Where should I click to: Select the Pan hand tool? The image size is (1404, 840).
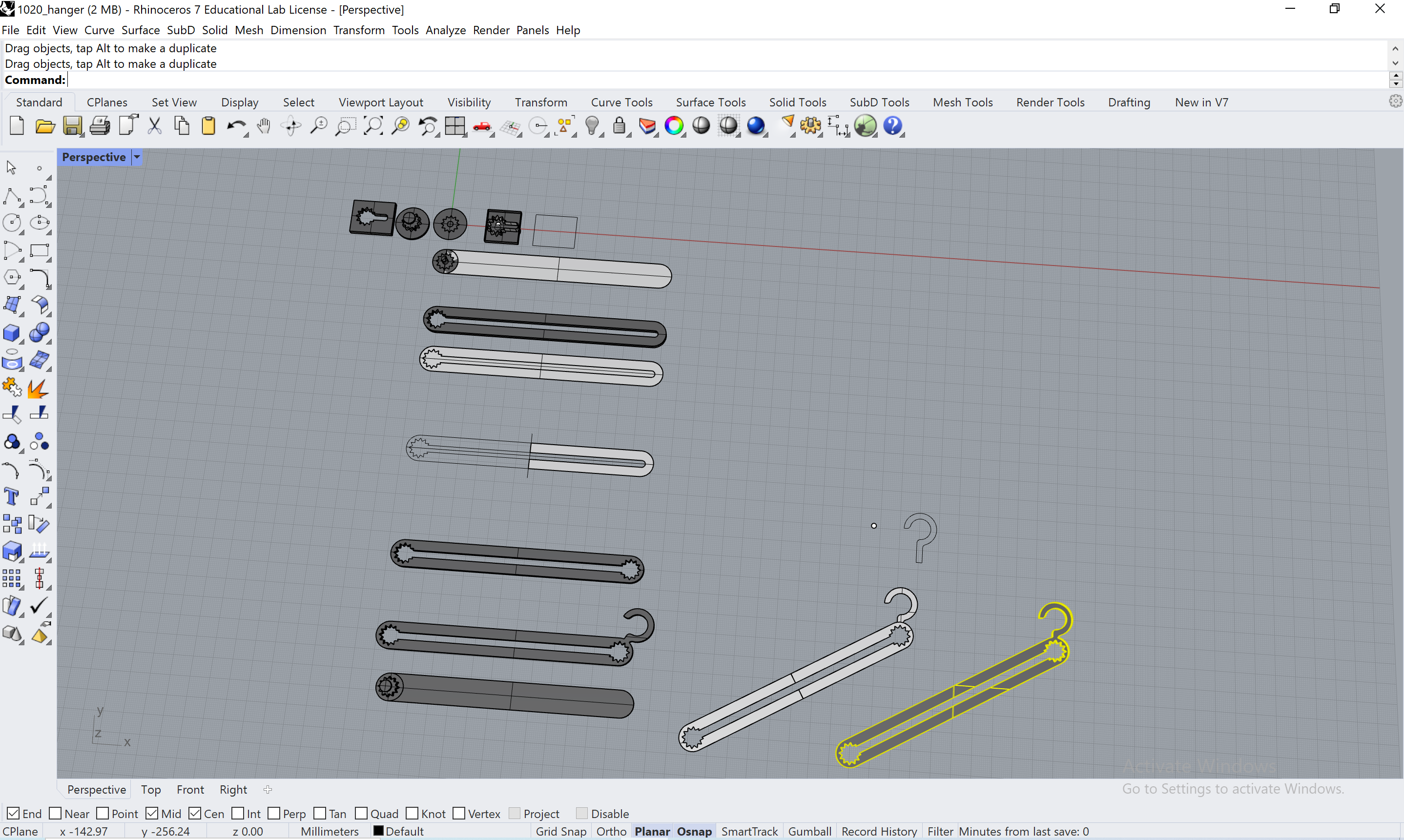tap(263, 125)
